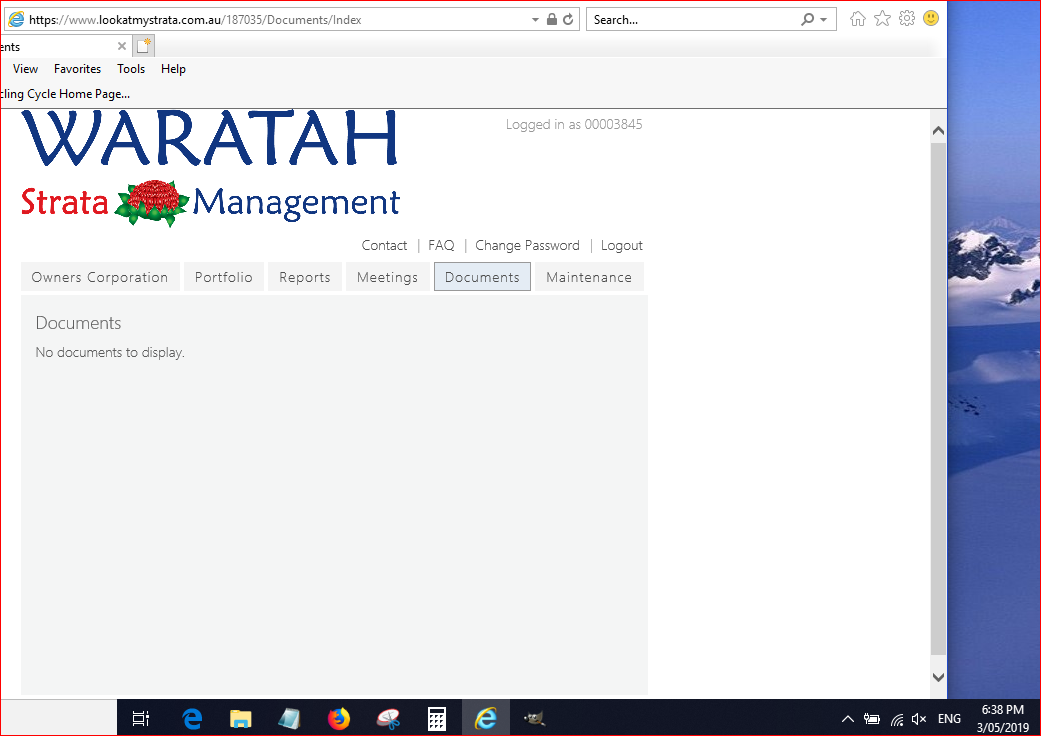Click the ENG language indicator

tap(949, 719)
